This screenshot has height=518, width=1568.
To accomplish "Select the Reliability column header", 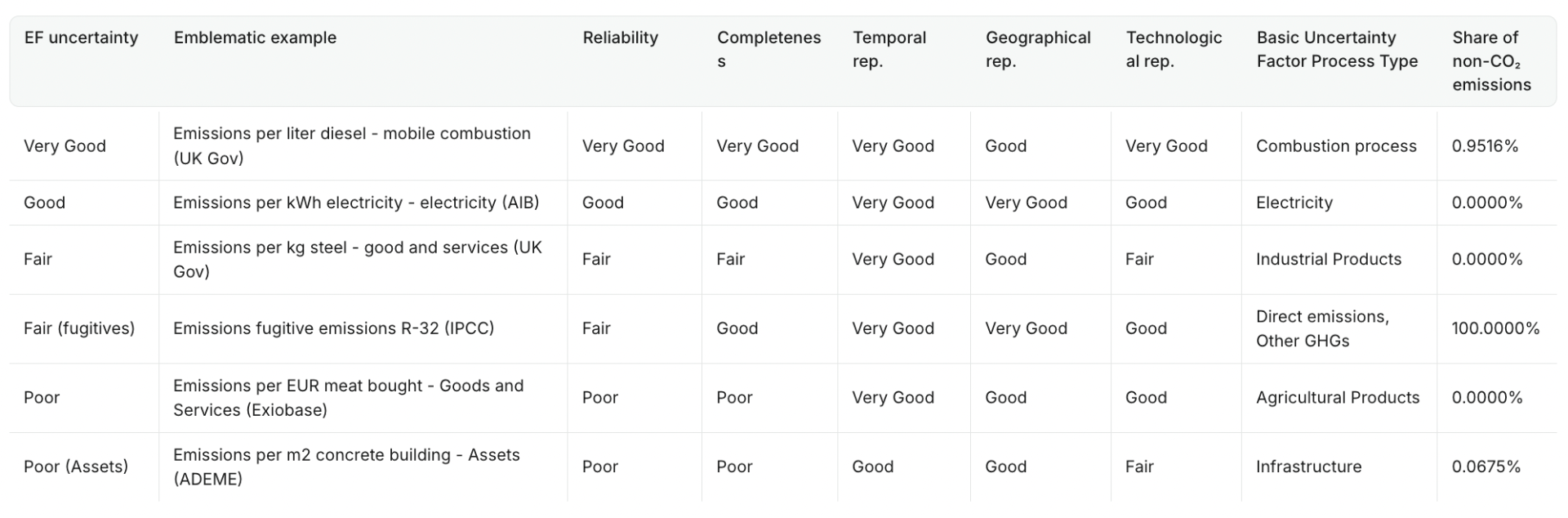I will (x=620, y=38).
